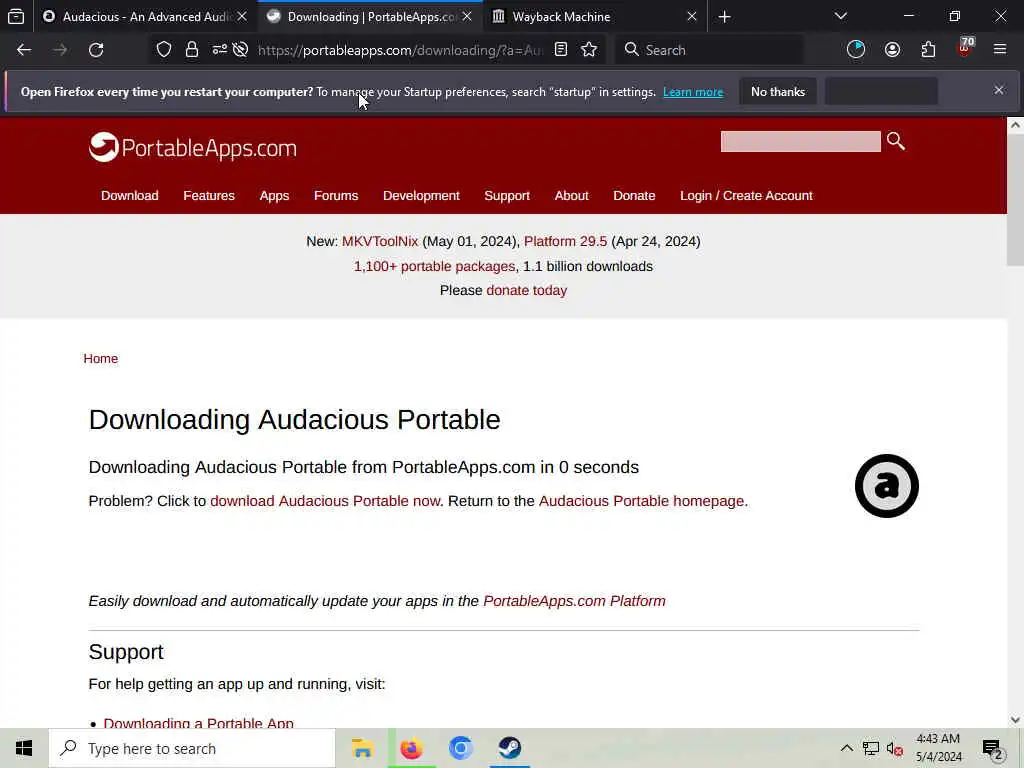
Task: Open a new tab with plus button
Action: click(724, 17)
